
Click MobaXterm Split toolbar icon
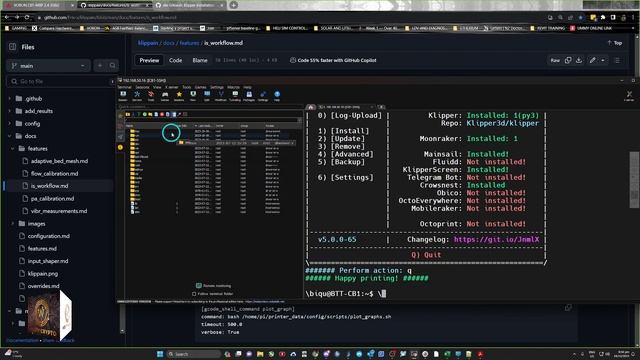207,96
